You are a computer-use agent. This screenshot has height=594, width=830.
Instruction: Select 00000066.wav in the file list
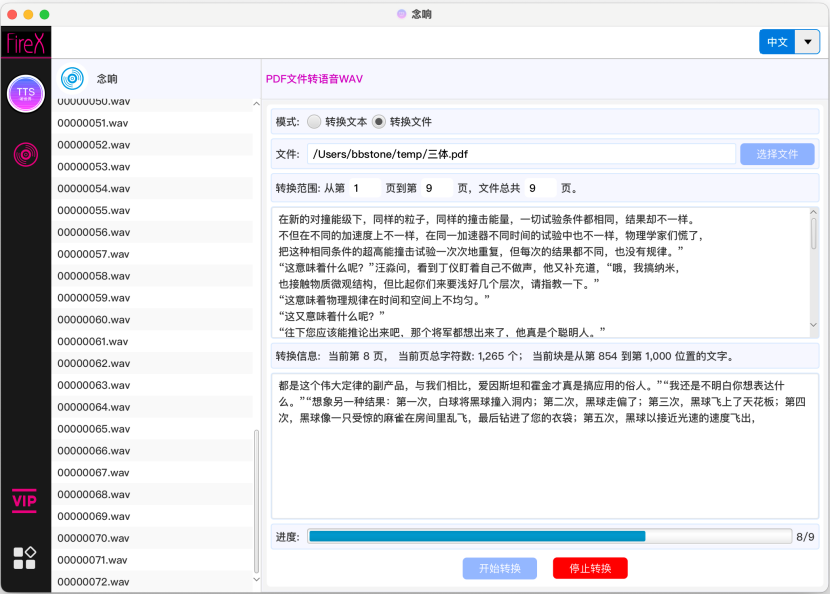(x=152, y=451)
